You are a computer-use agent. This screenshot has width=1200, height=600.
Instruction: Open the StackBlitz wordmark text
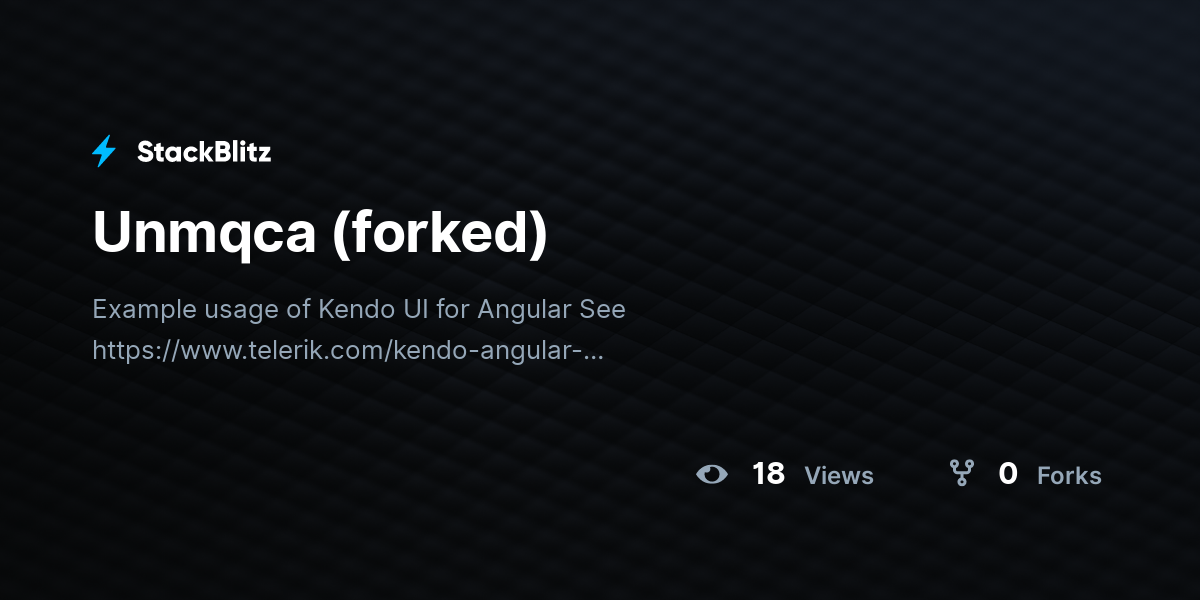204,152
